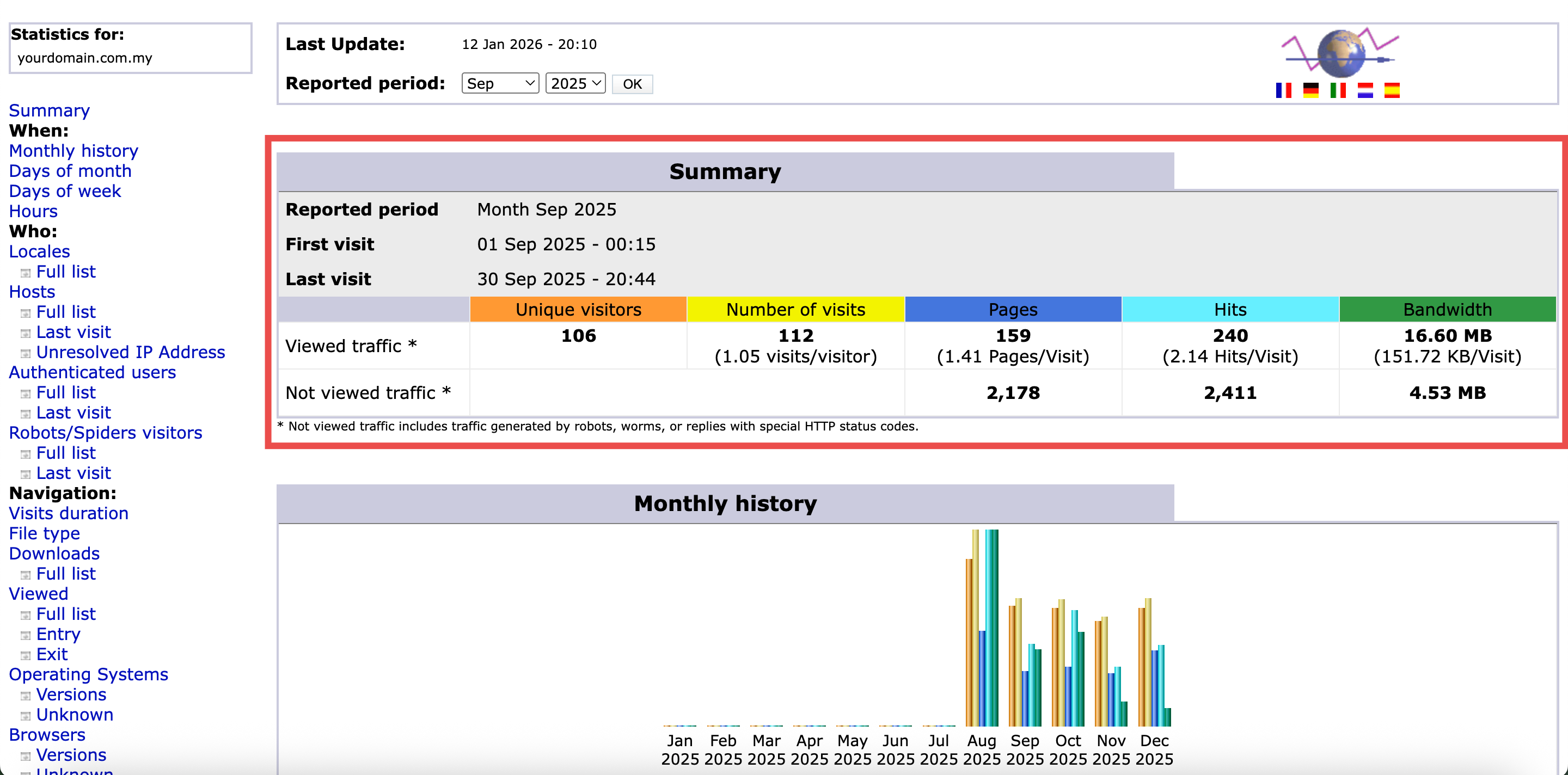
Task: Switch language via Spanish flag icon
Action: click(x=1392, y=91)
